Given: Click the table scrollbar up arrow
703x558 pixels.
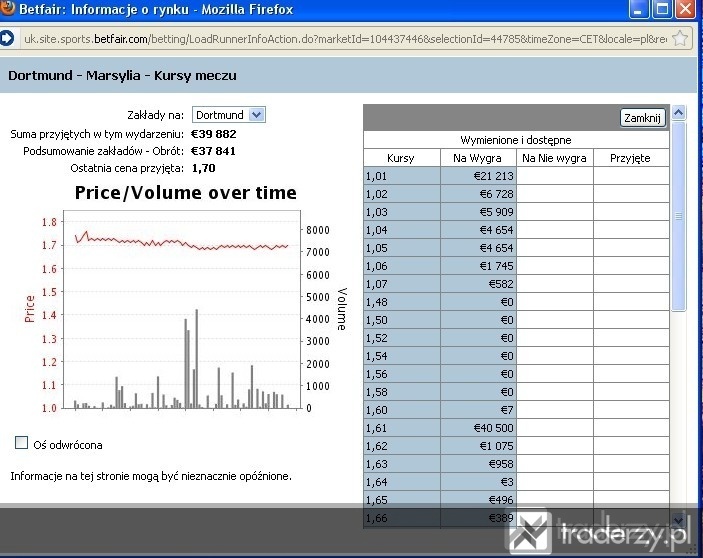Looking at the screenshot, I should coord(678,112).
